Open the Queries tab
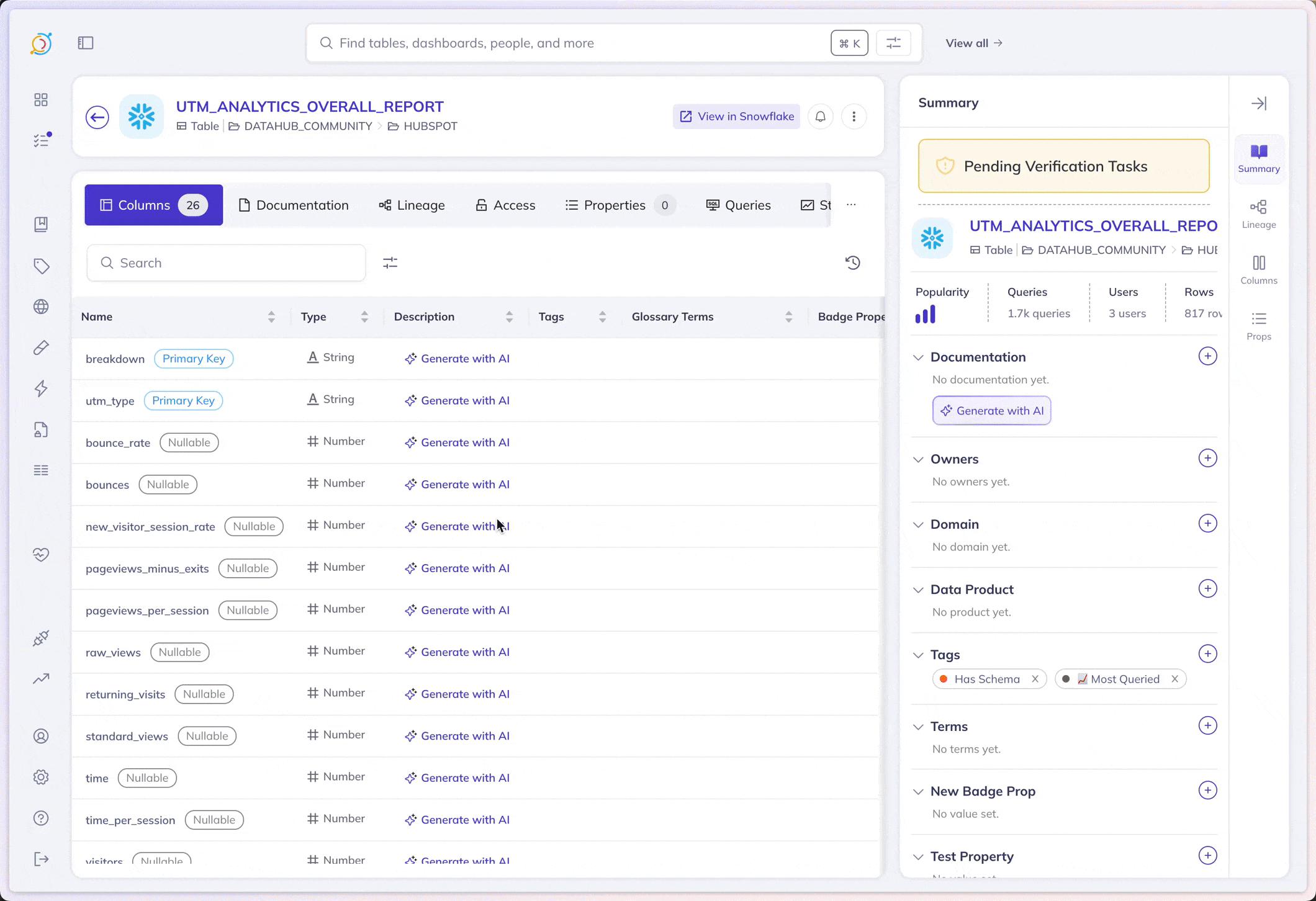The height and width of the screenshot is (901, 1316). pyautogui.click(x=739, y=205)
